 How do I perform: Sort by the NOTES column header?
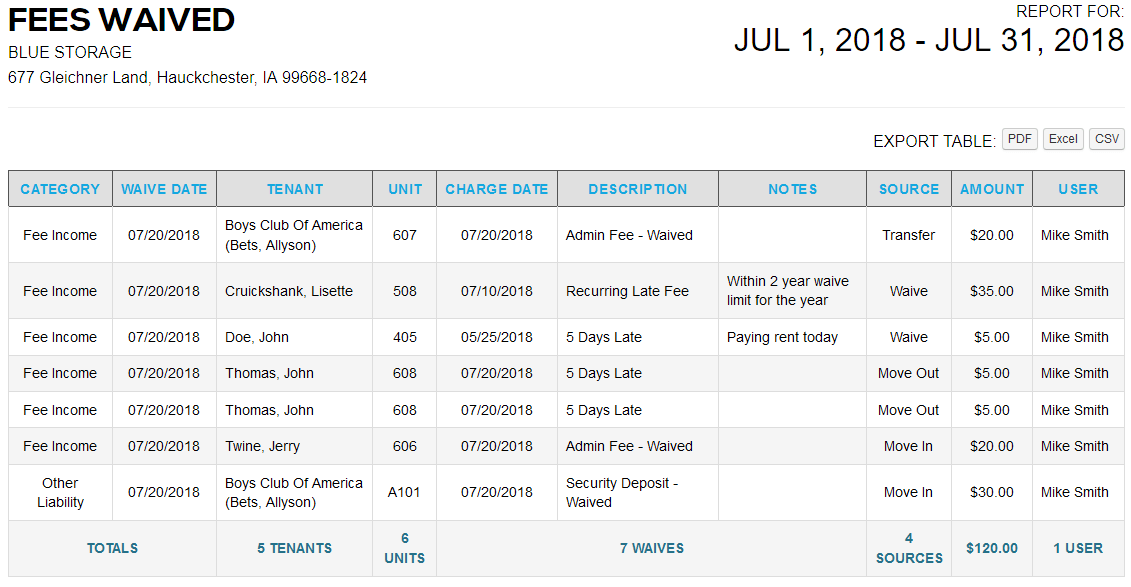(x=792, y=188)
